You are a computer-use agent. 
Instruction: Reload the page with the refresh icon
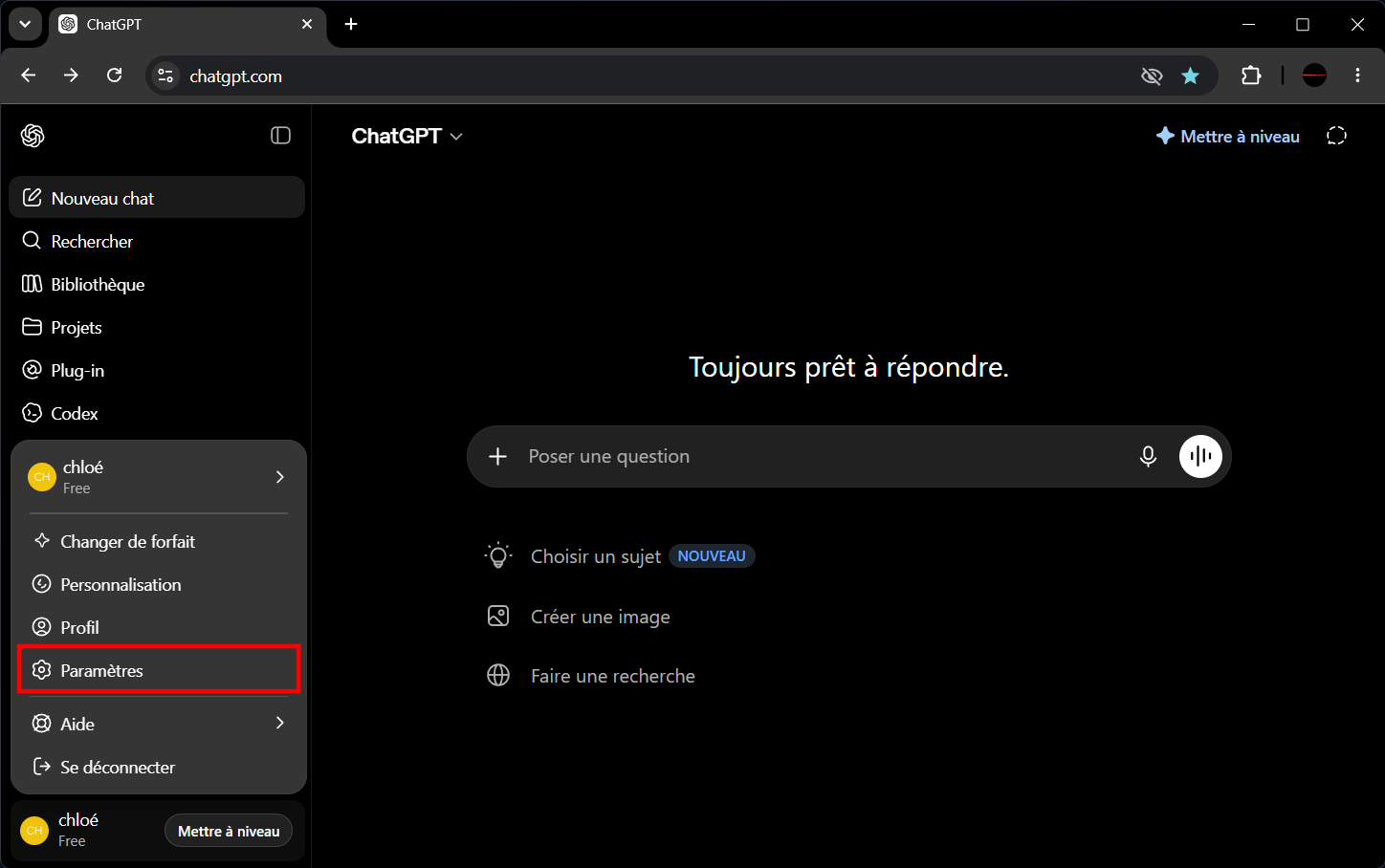(x=114, y=76)
